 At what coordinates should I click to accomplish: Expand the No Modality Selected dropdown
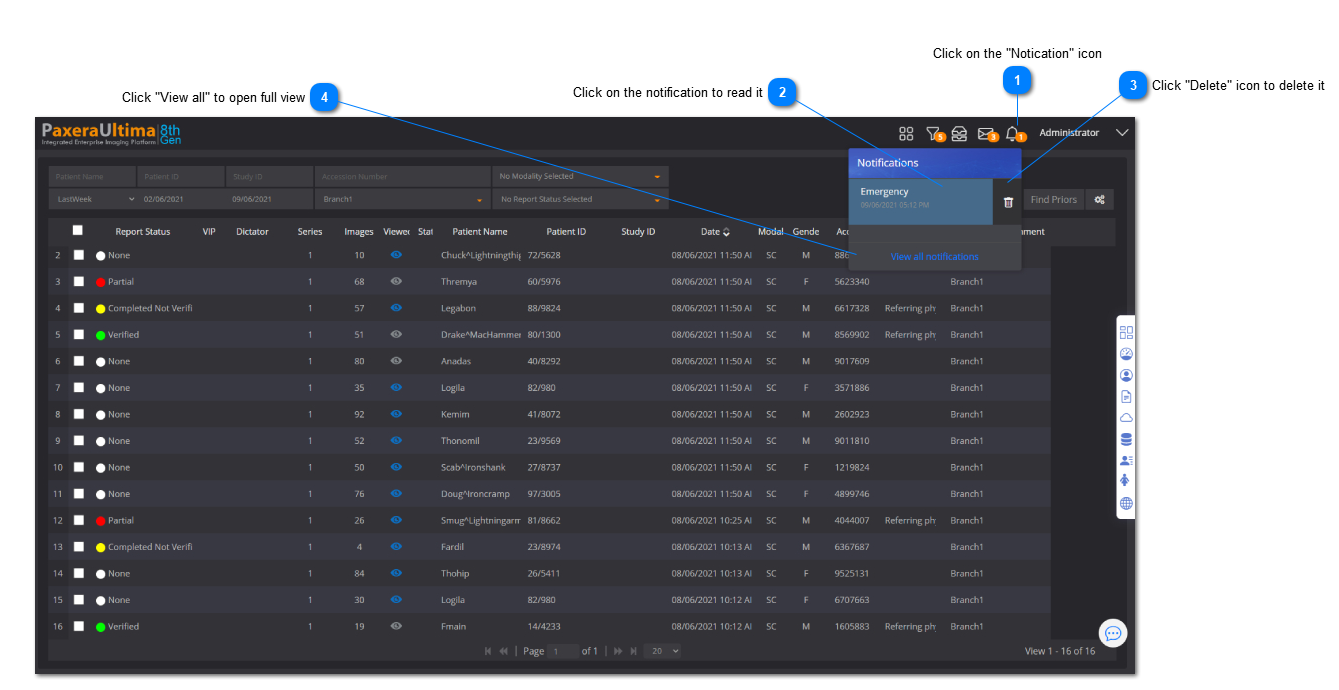(x=580, y=177)
